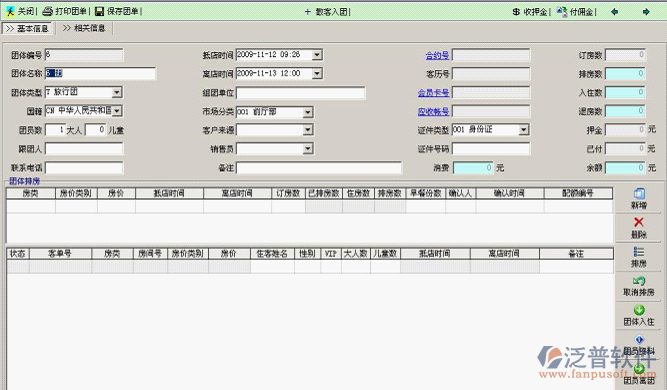Click the 排房 assign rooms icon

pyautogui.click(x=638, y=252)
